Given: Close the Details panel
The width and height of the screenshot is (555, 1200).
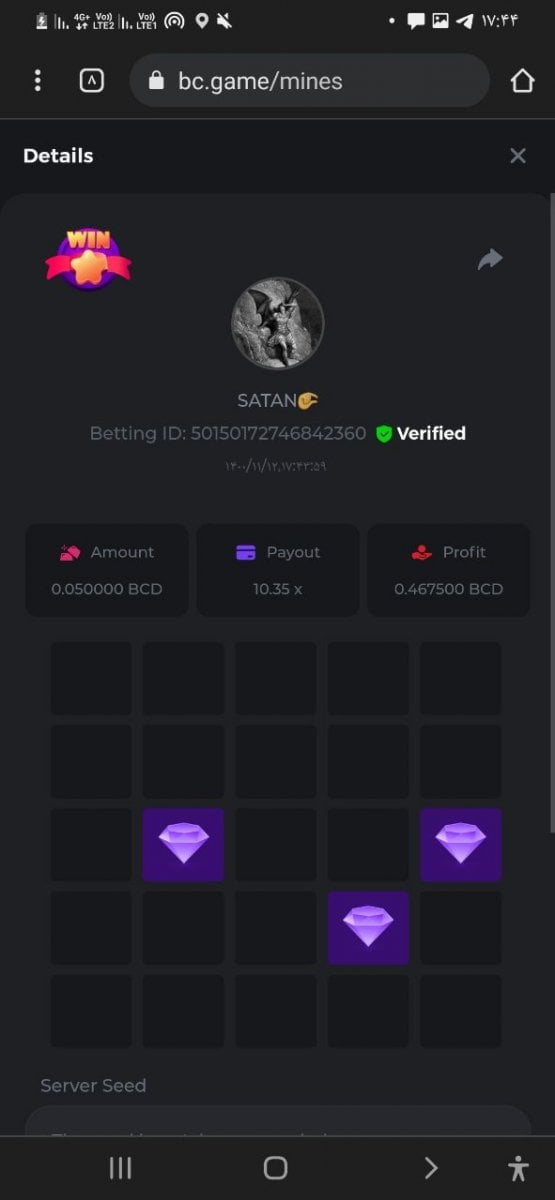Looking at the screenshot, I should point(518,156).
